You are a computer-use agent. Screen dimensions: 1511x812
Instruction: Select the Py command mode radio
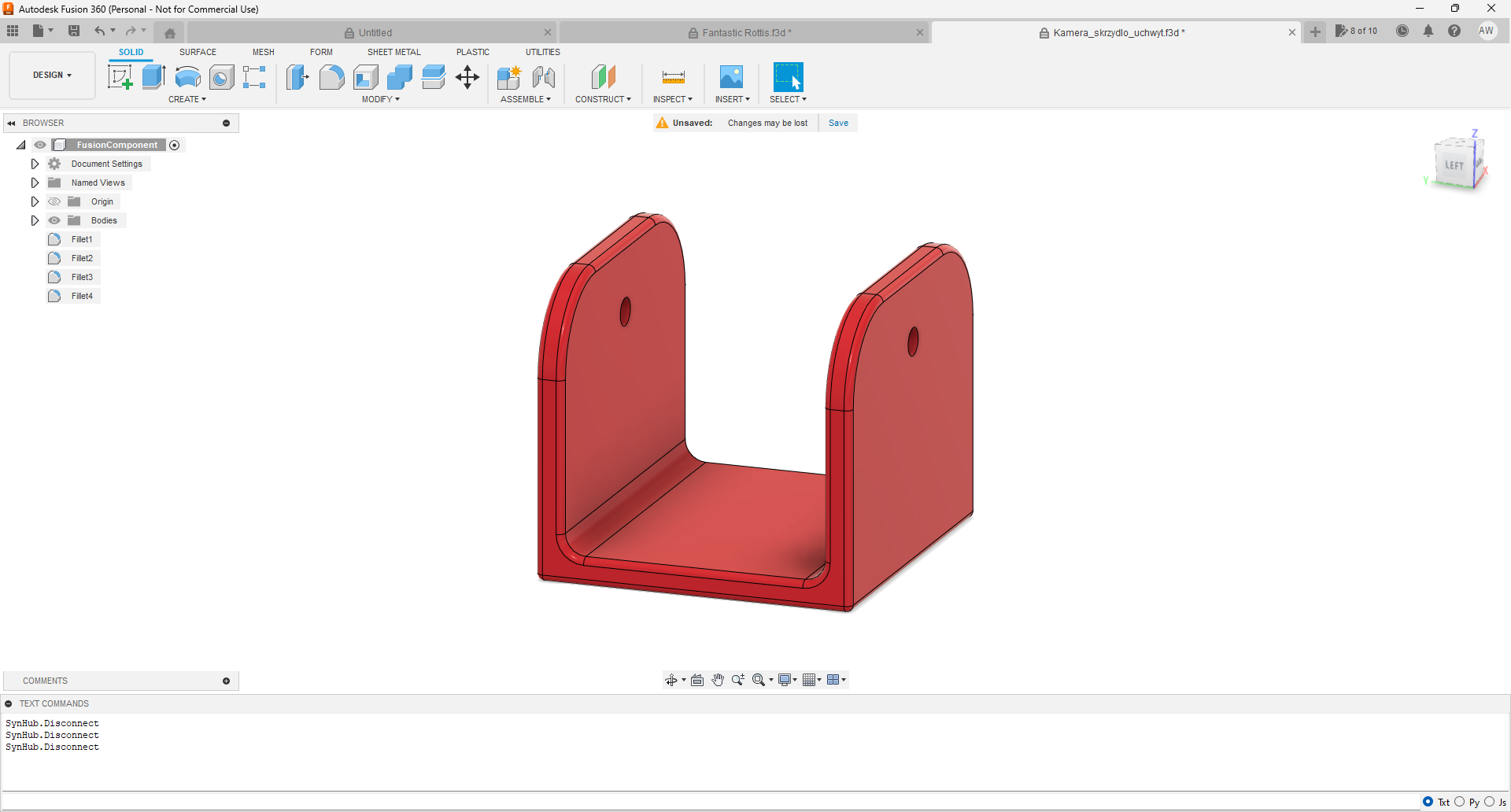coord(1460,802)
